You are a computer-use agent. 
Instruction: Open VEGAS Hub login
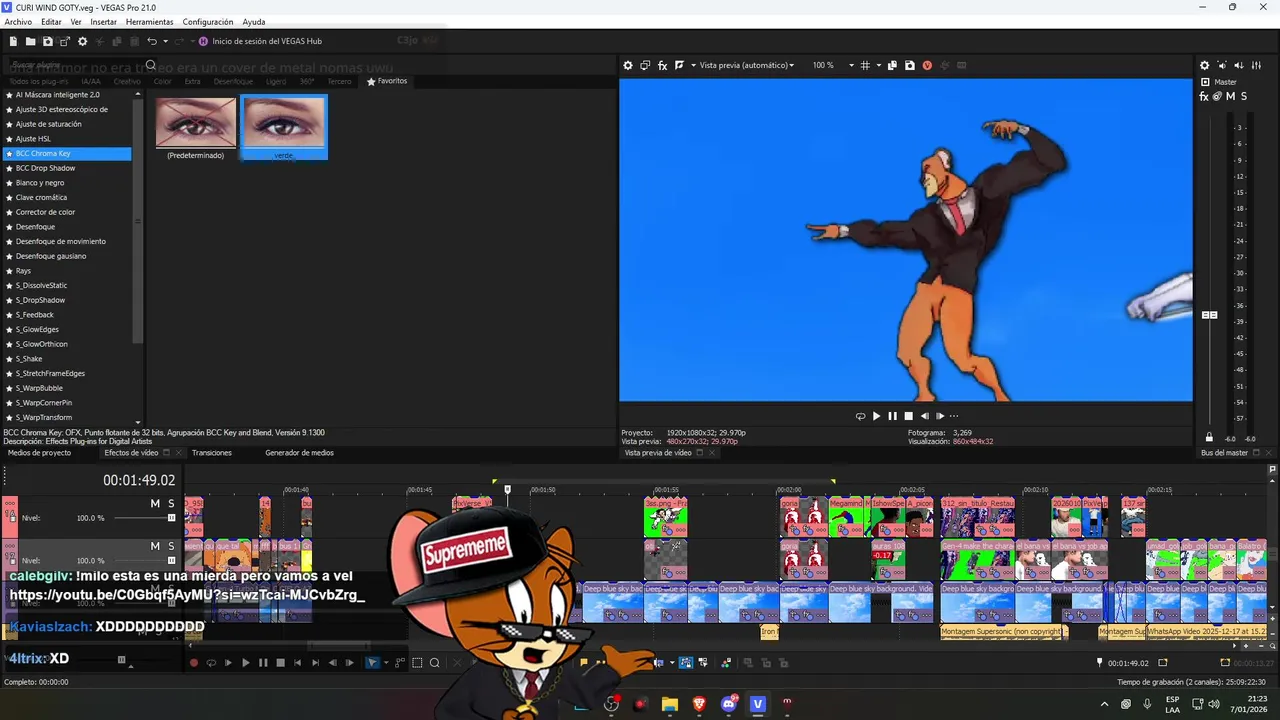tap(260, 41)
